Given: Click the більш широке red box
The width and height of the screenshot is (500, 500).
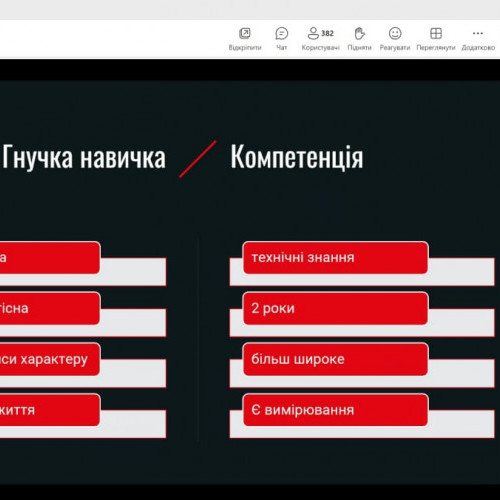Looking at the screenshot, I should (x=336, y=359).
